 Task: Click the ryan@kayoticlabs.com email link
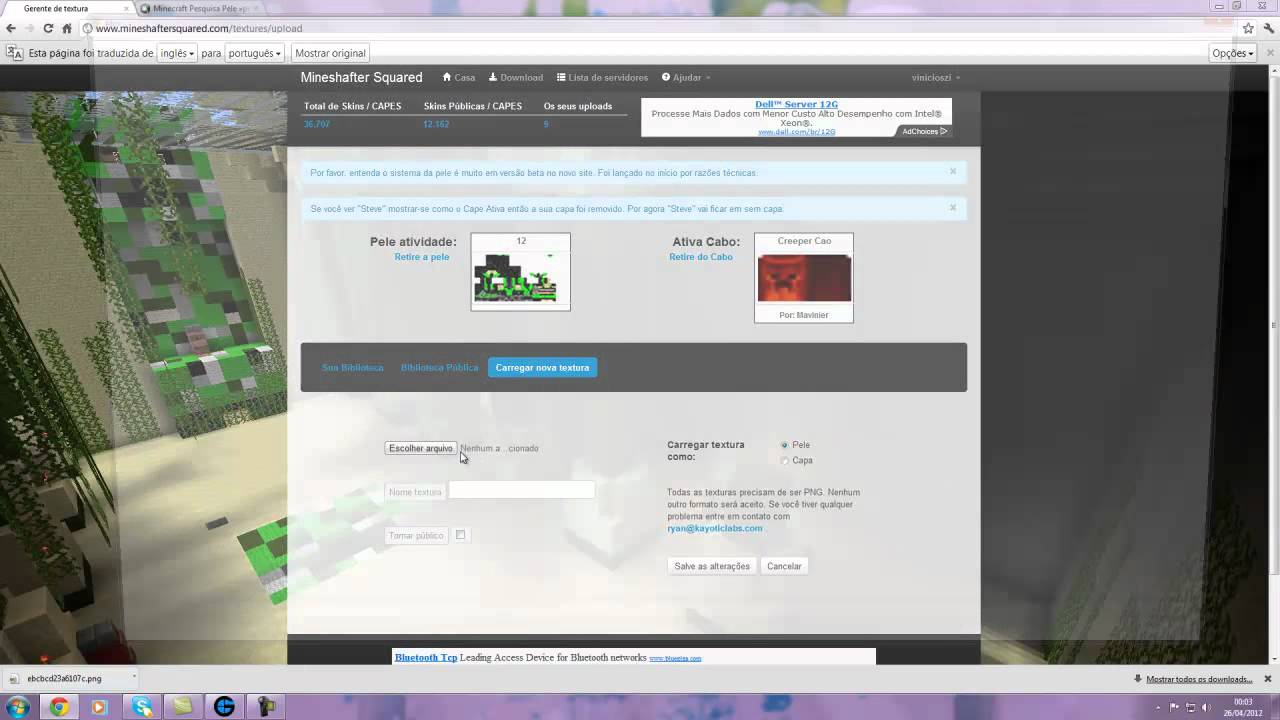tap(715, 528)
